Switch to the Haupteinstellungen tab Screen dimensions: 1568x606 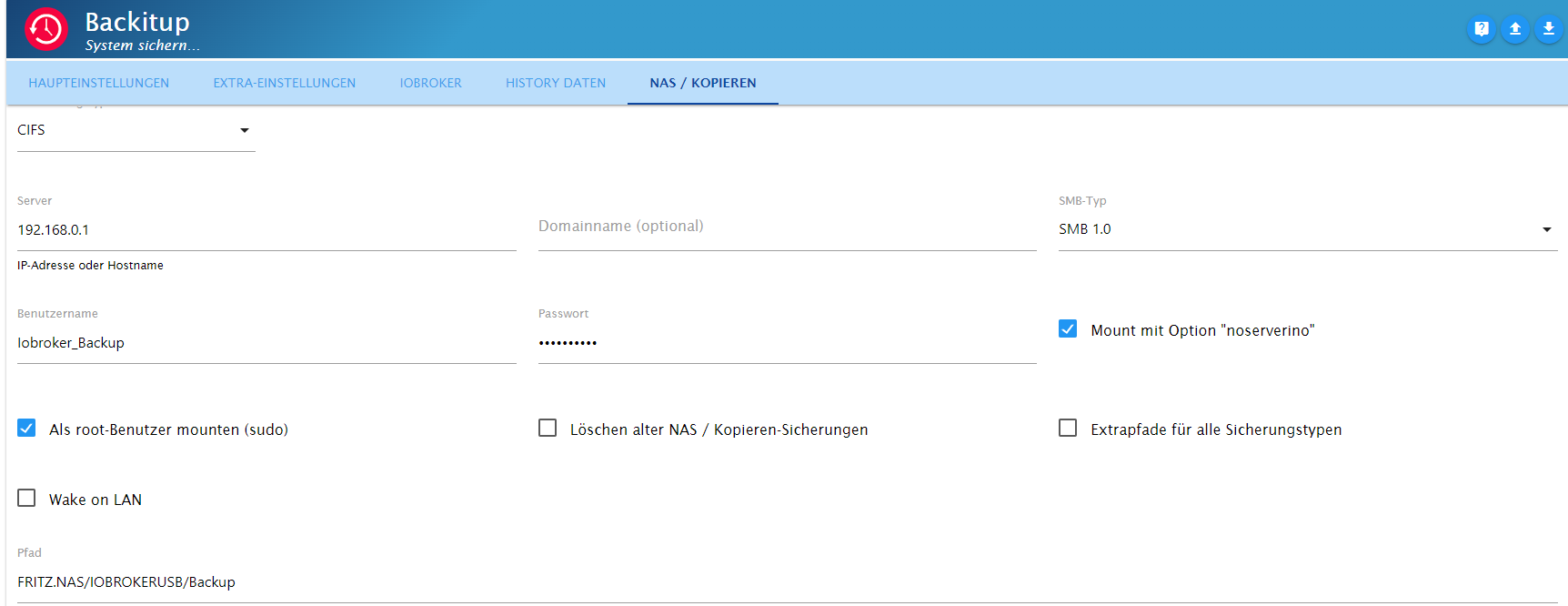tap(98, 83)
